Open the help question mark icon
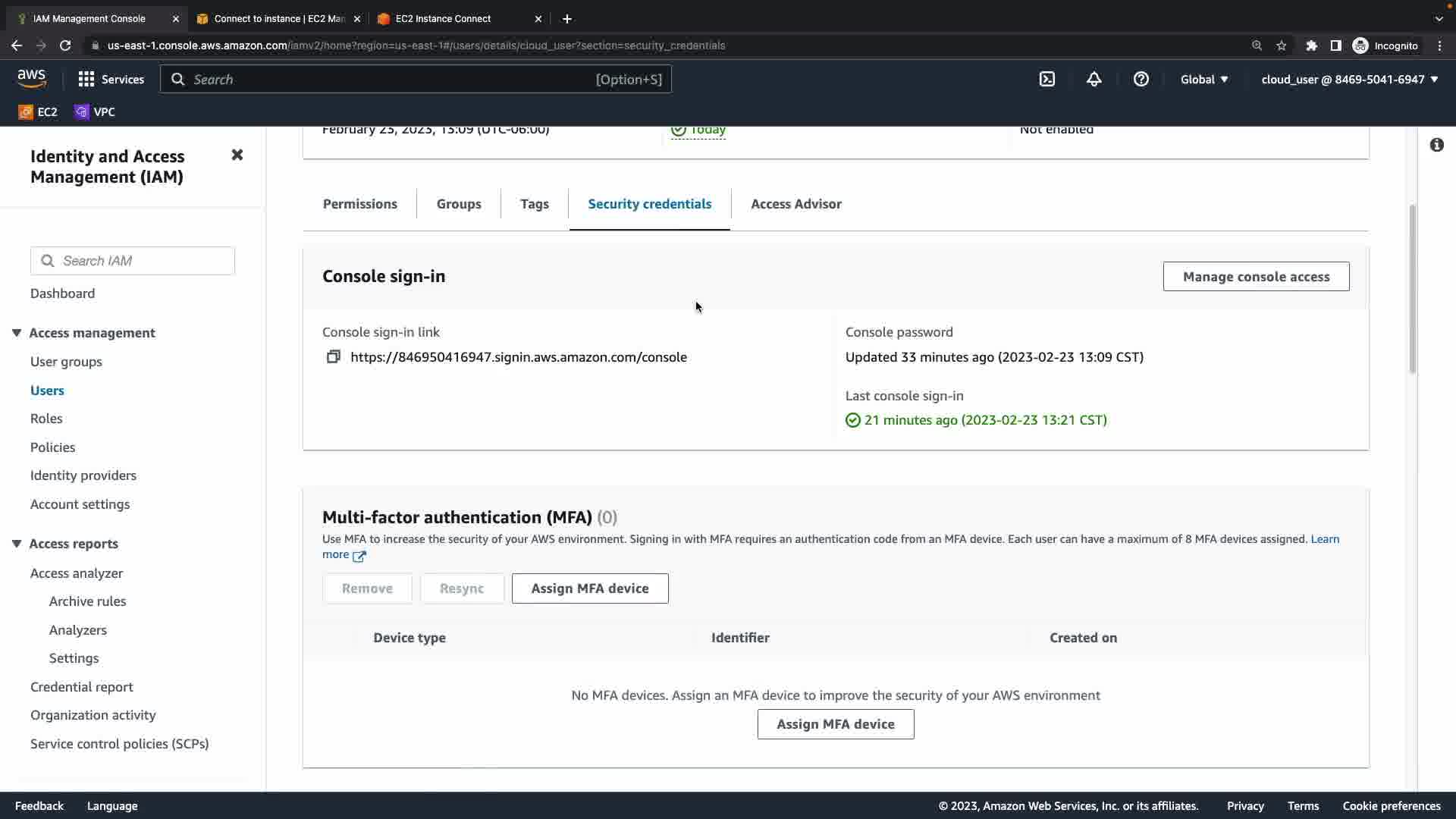This screenshot has height=819, width=1456. pos(1141,80)
